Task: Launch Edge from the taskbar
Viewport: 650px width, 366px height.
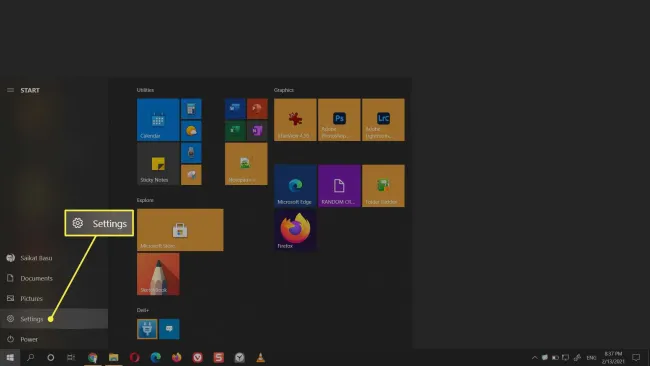Action: coord(155,357)
